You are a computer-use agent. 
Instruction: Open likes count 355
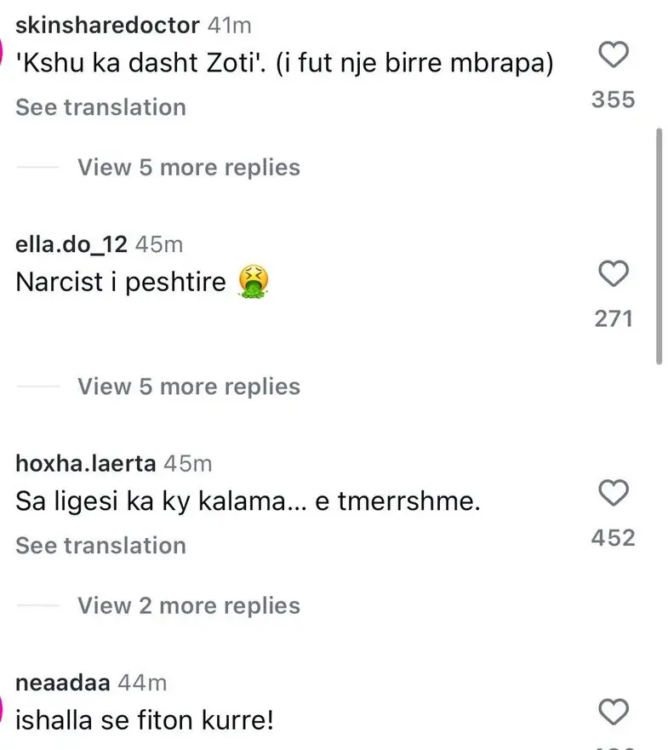tap(613, 100)
